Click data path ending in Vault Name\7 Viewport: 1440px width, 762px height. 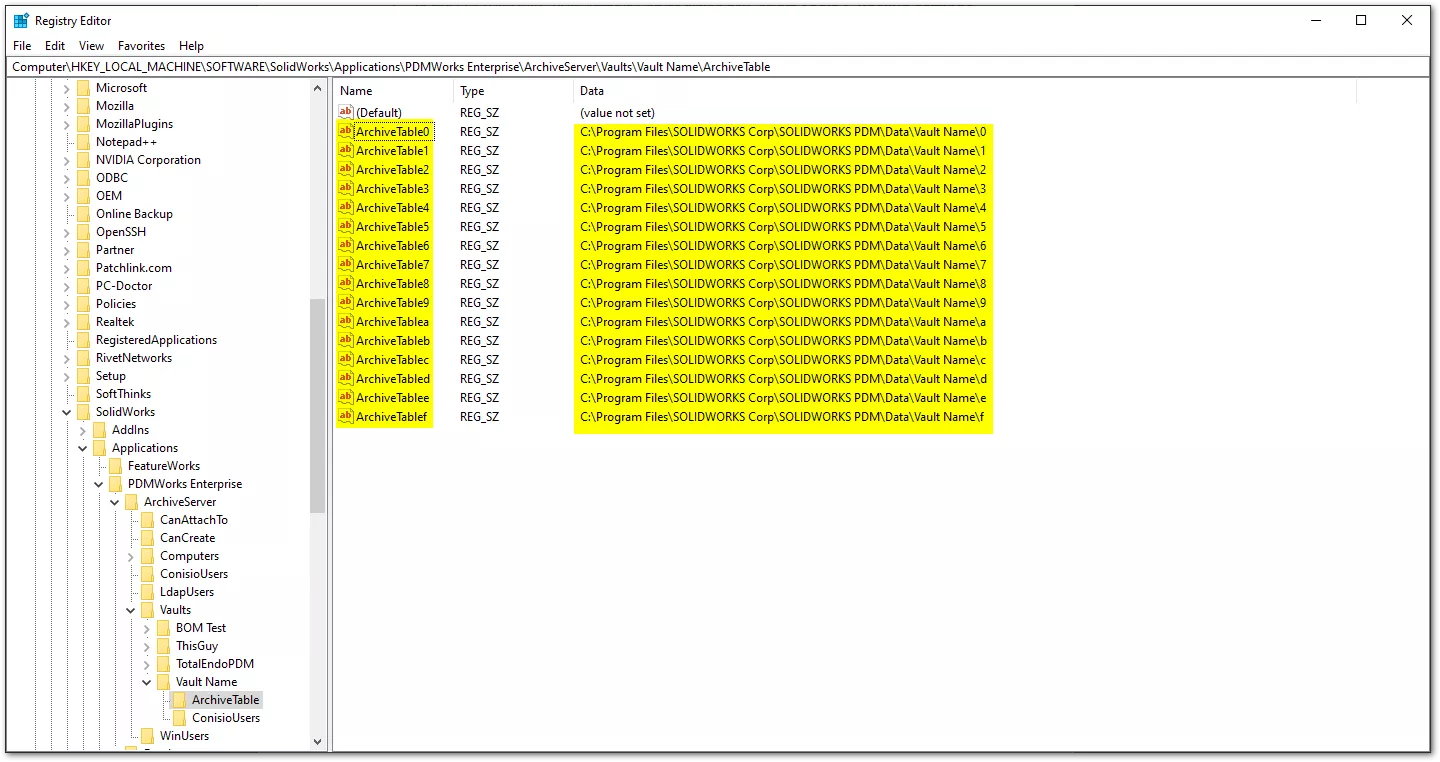click(783, 264)
